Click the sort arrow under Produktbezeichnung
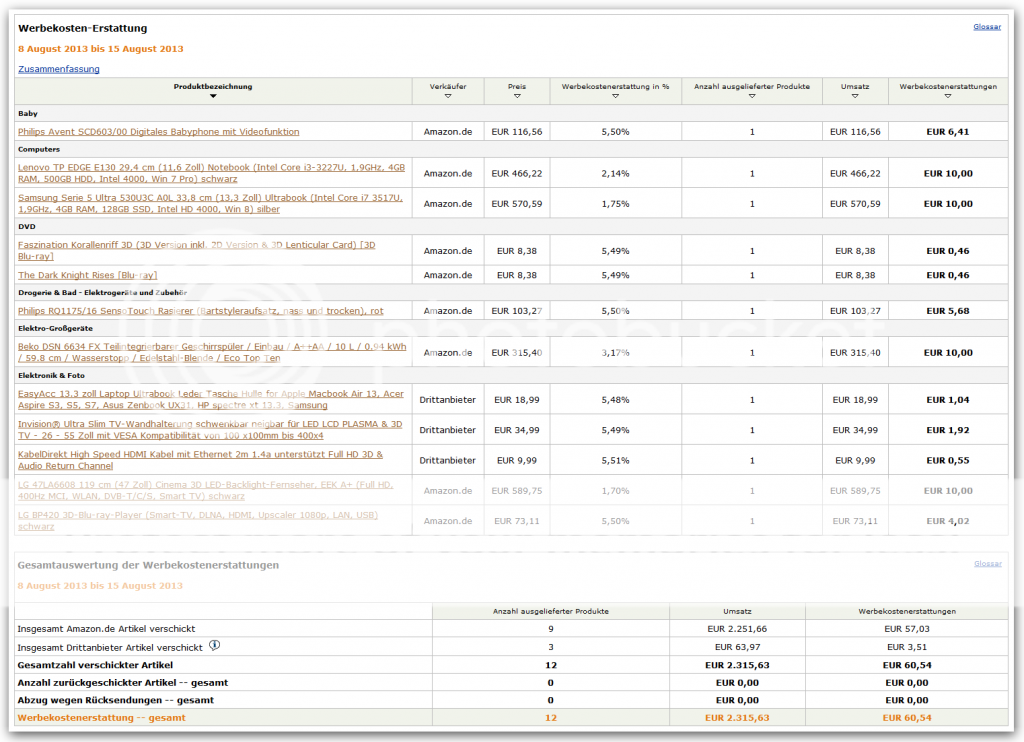 pyautogui.click(x=213, y=96)
